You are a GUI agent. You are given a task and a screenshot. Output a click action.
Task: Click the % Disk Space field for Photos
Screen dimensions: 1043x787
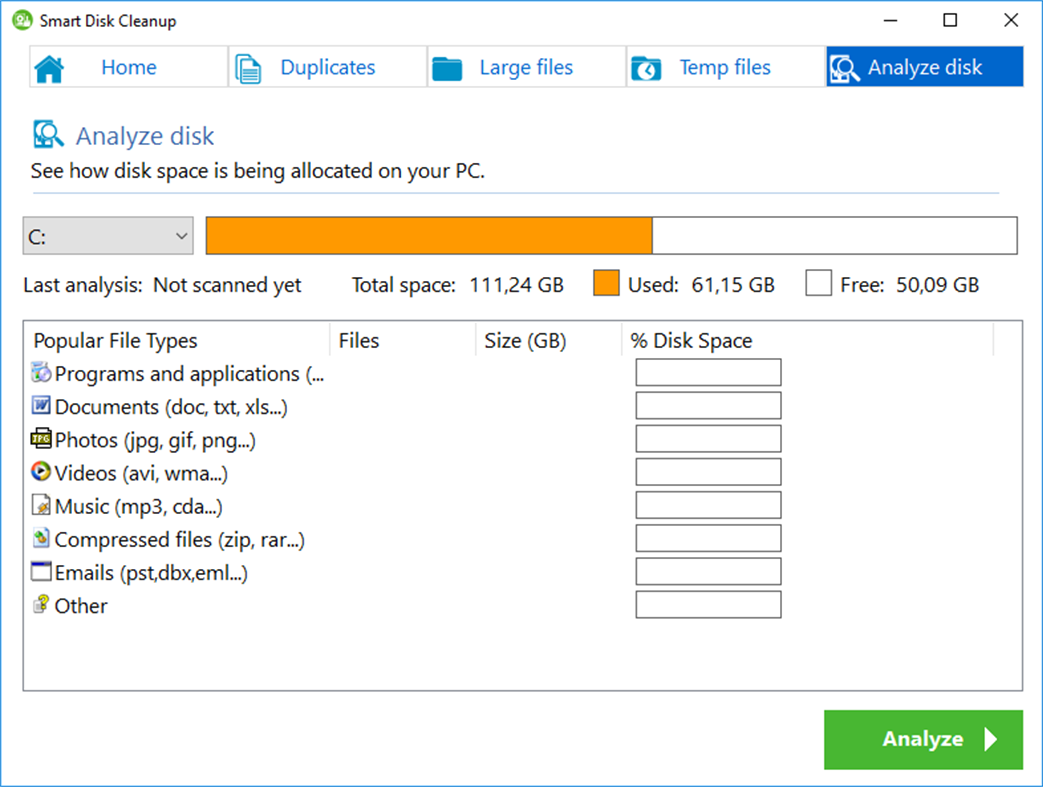[707, 438]
